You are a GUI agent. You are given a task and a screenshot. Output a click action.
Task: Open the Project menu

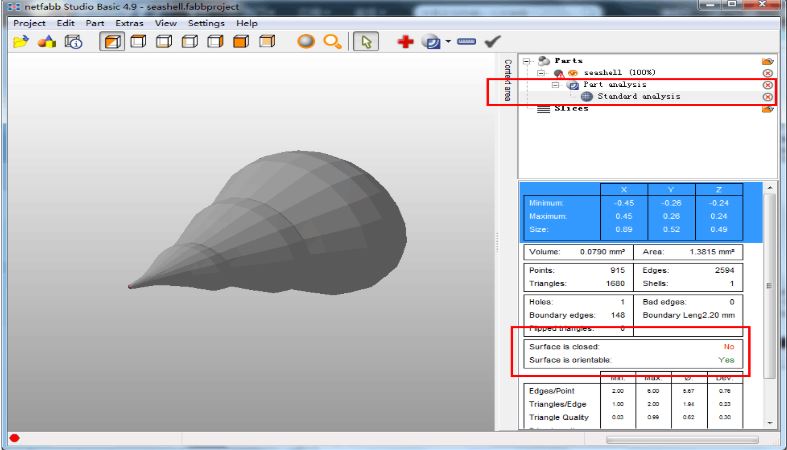pos(29,23)
